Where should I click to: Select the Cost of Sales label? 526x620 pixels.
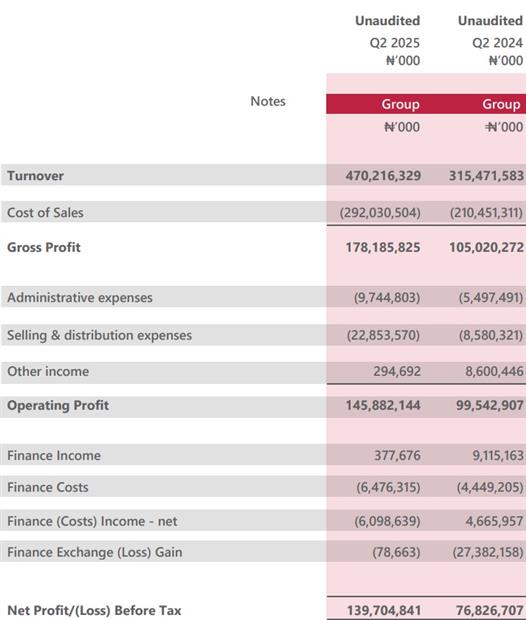pyautogui.click(x=45, y=213)
